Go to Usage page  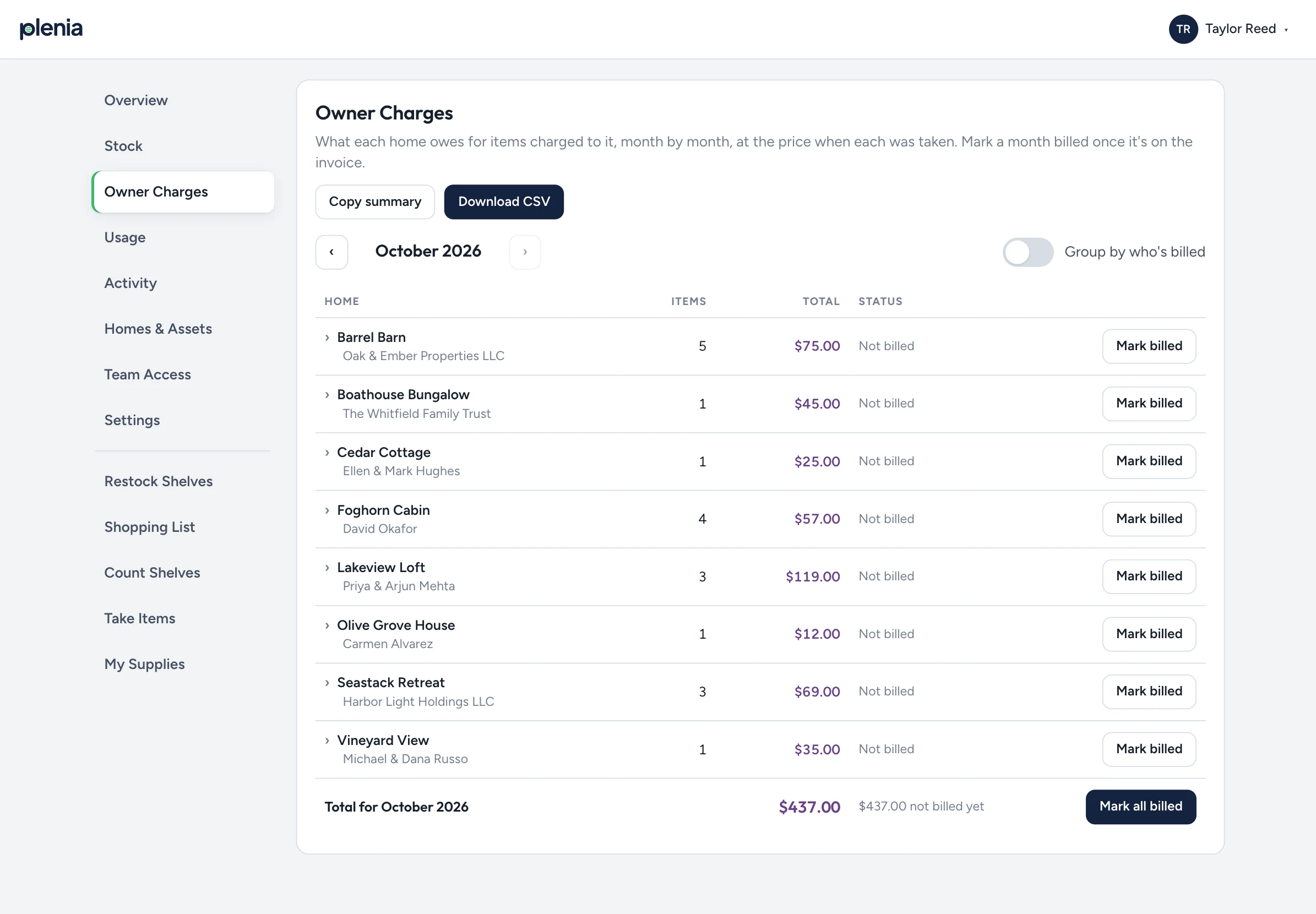(183, 238)
